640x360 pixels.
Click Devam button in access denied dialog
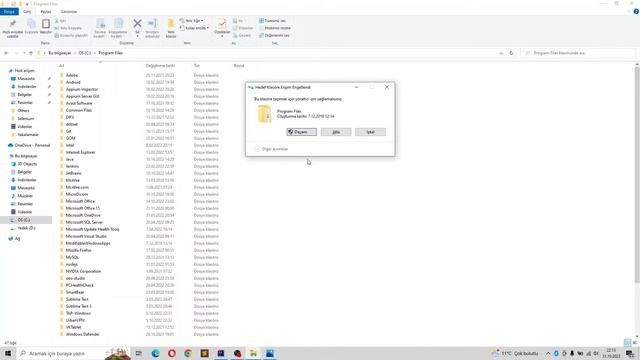coord(302,132)
